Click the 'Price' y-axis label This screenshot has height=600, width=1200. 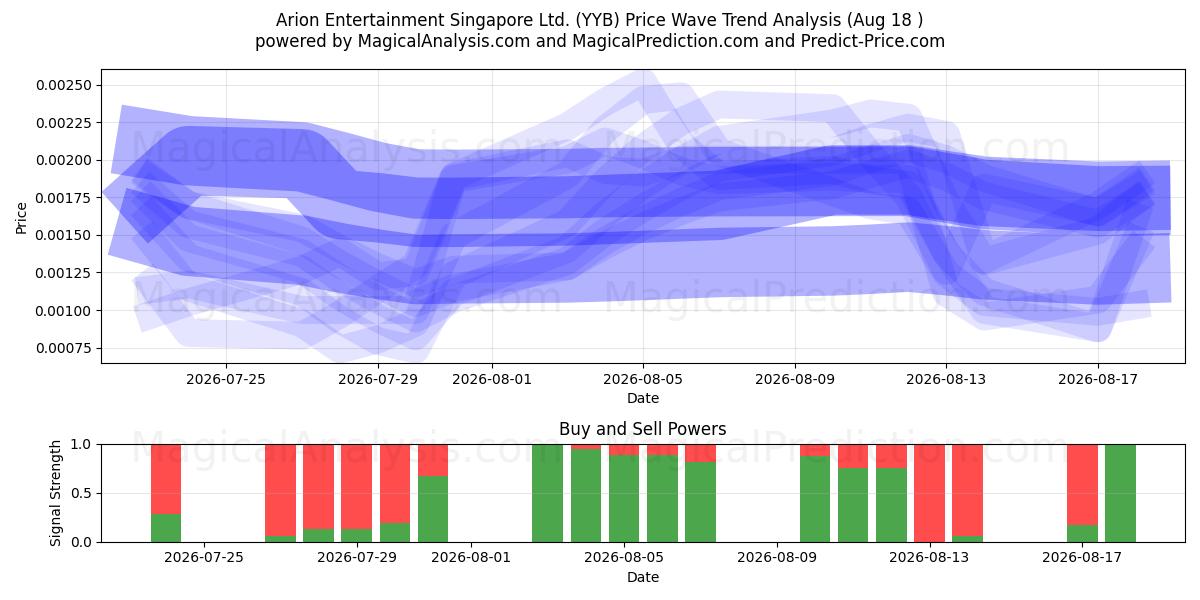(21, 217)
